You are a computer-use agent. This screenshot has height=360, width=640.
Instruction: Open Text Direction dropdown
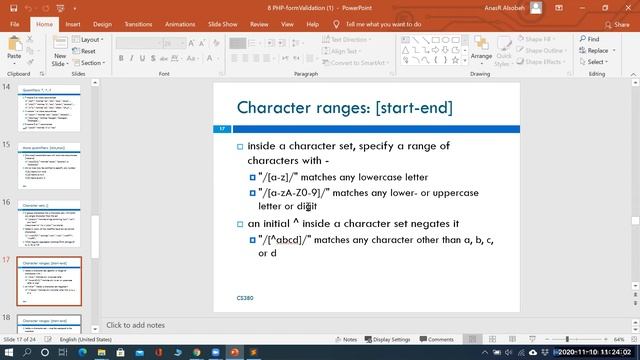347,39
